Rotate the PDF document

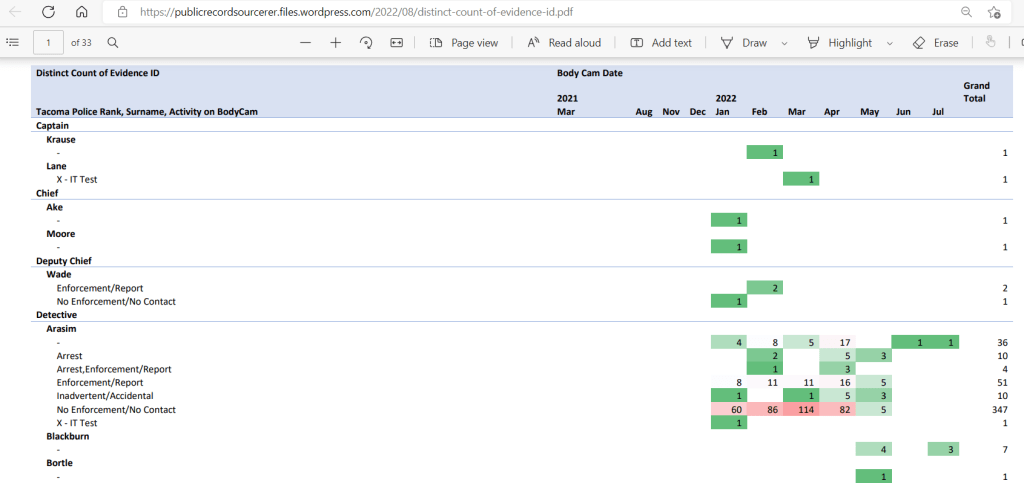[x=366, y=43]
